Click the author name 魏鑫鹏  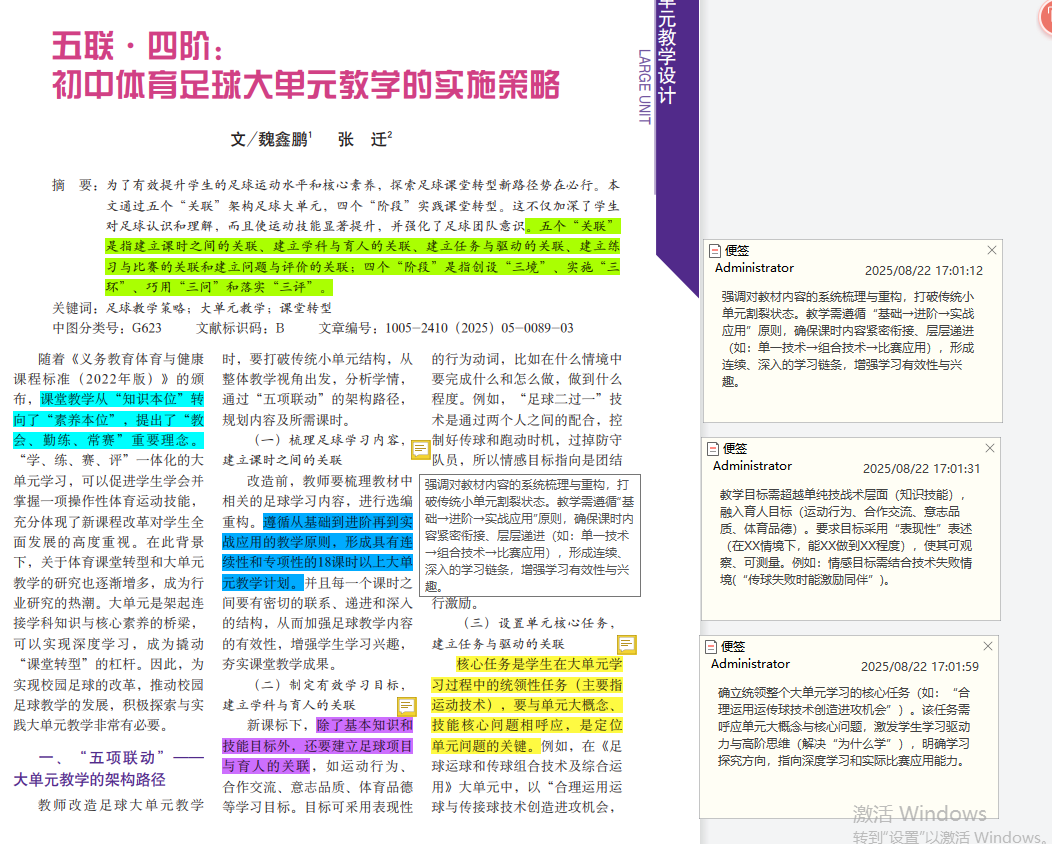[282, 139]
